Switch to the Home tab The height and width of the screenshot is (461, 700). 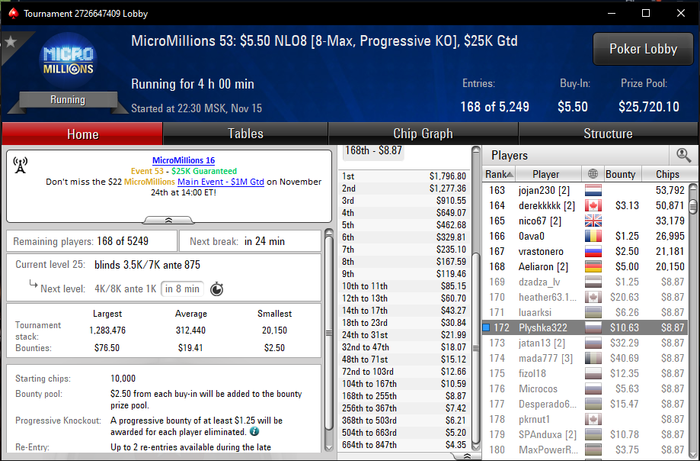(x=83, y=133)
